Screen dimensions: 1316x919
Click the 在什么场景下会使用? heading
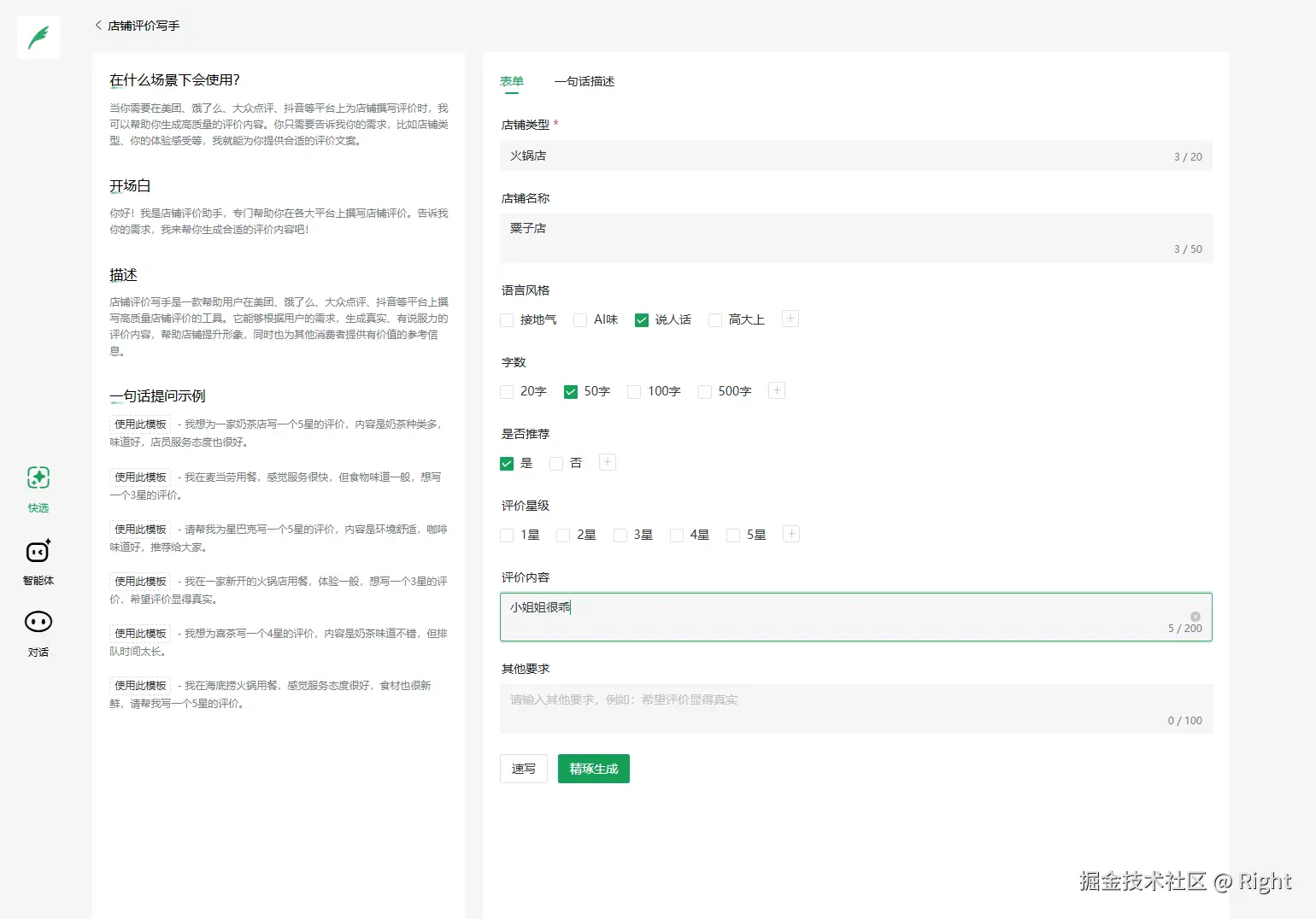point(174,79)
